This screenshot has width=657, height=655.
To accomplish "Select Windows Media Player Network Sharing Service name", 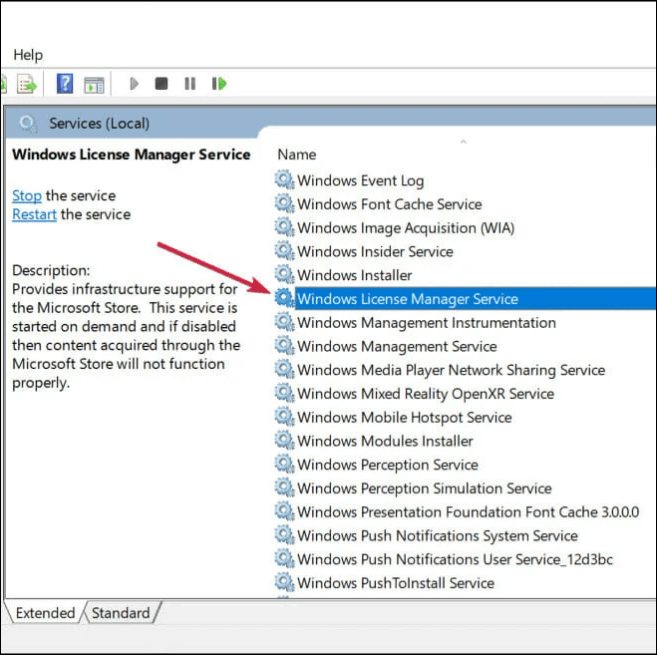I will (451, 370).
